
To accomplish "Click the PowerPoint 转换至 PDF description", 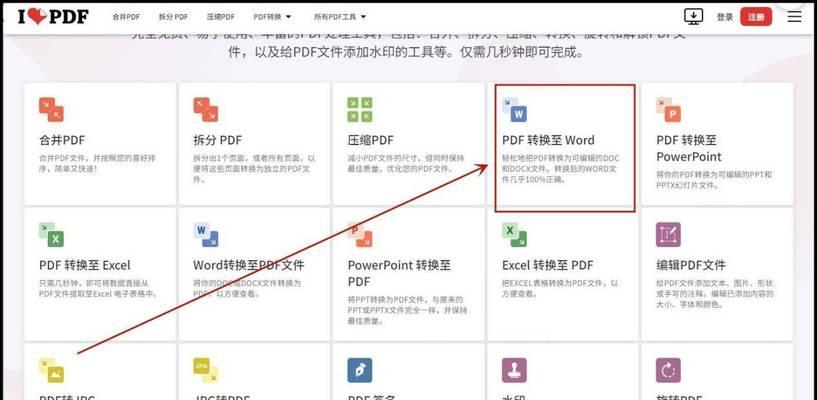I will 407,310.
